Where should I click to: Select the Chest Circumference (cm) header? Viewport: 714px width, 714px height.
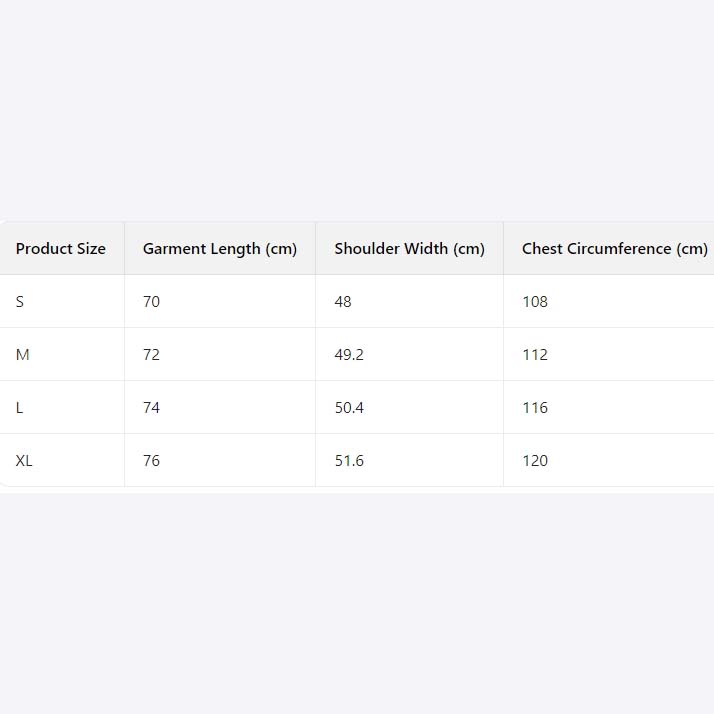(614, 249)
